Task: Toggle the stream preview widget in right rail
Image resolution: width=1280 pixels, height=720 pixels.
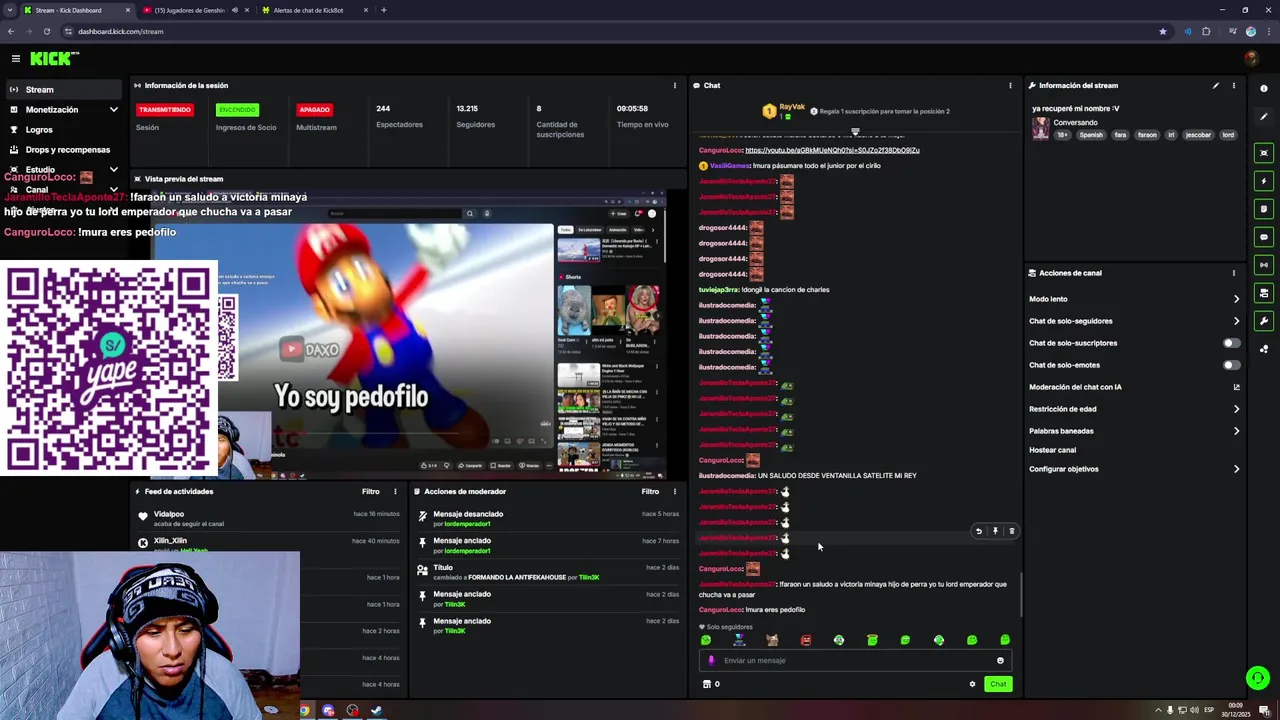Action: (1264, 153)
